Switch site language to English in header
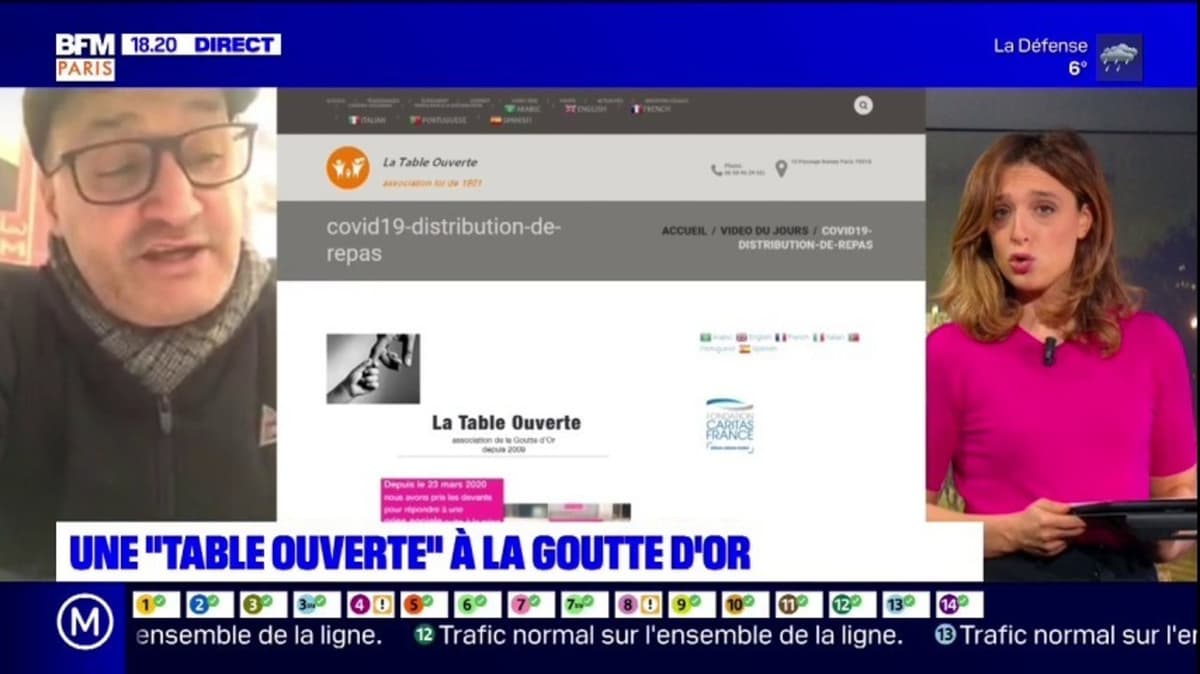This screenshot has height=674, width=1200. click(x=586, y=108)
